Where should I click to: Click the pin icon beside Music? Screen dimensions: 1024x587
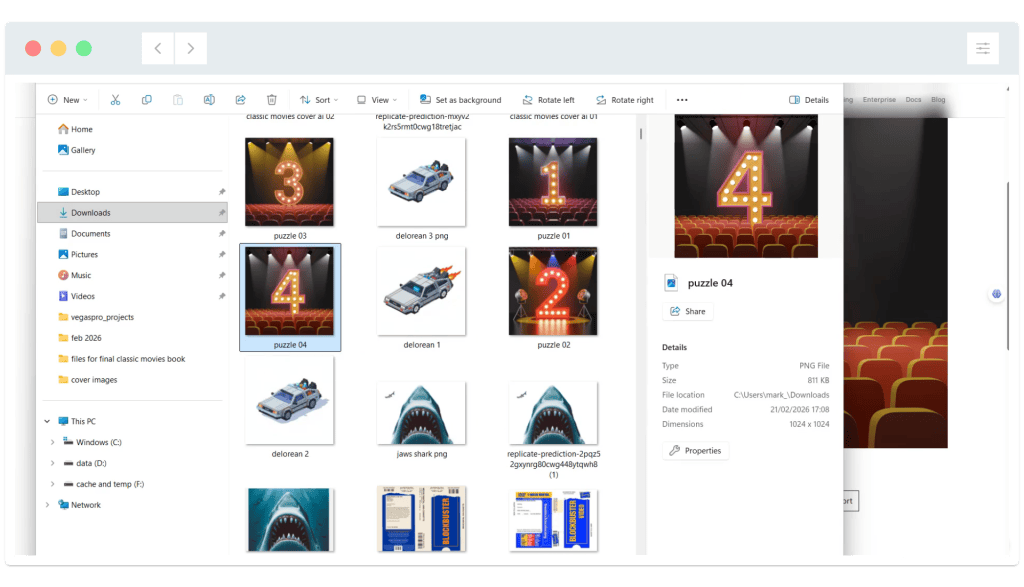222,276
